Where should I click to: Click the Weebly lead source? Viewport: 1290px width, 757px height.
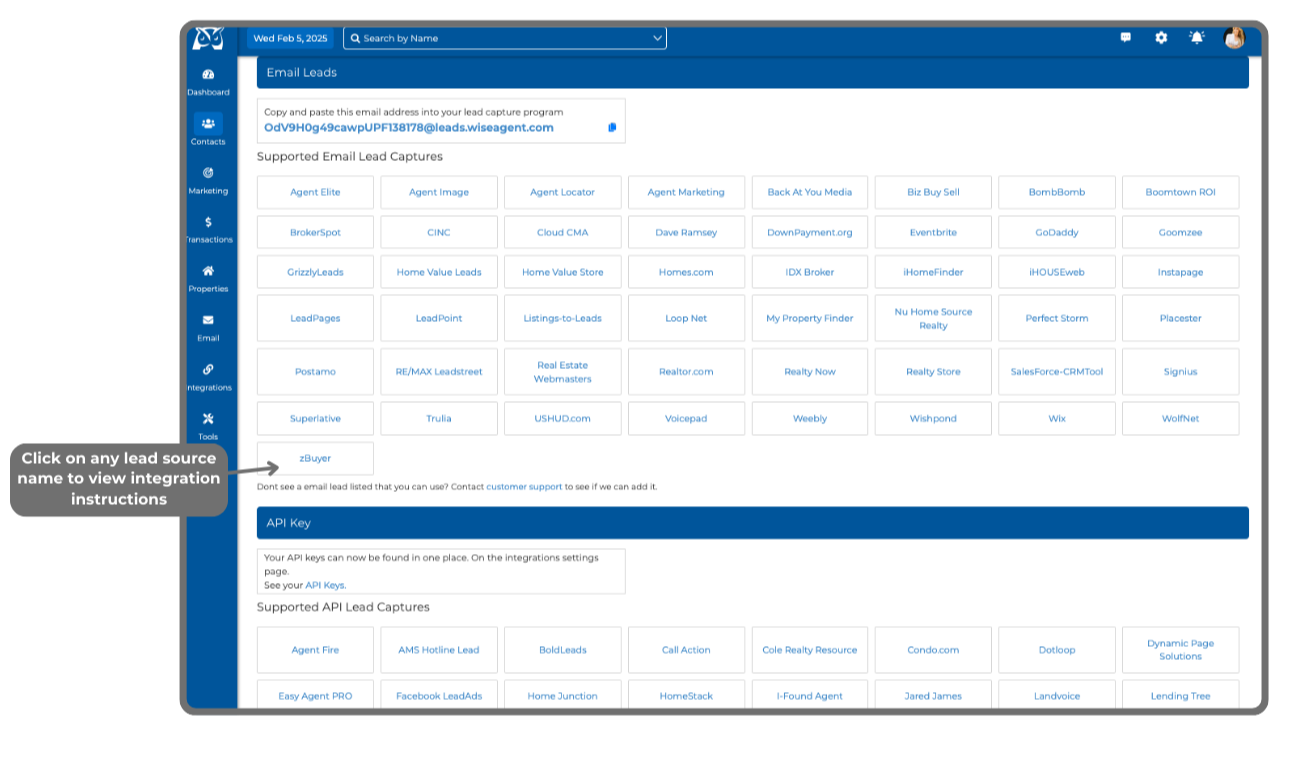pyautogui.click(x=810, y=419)
